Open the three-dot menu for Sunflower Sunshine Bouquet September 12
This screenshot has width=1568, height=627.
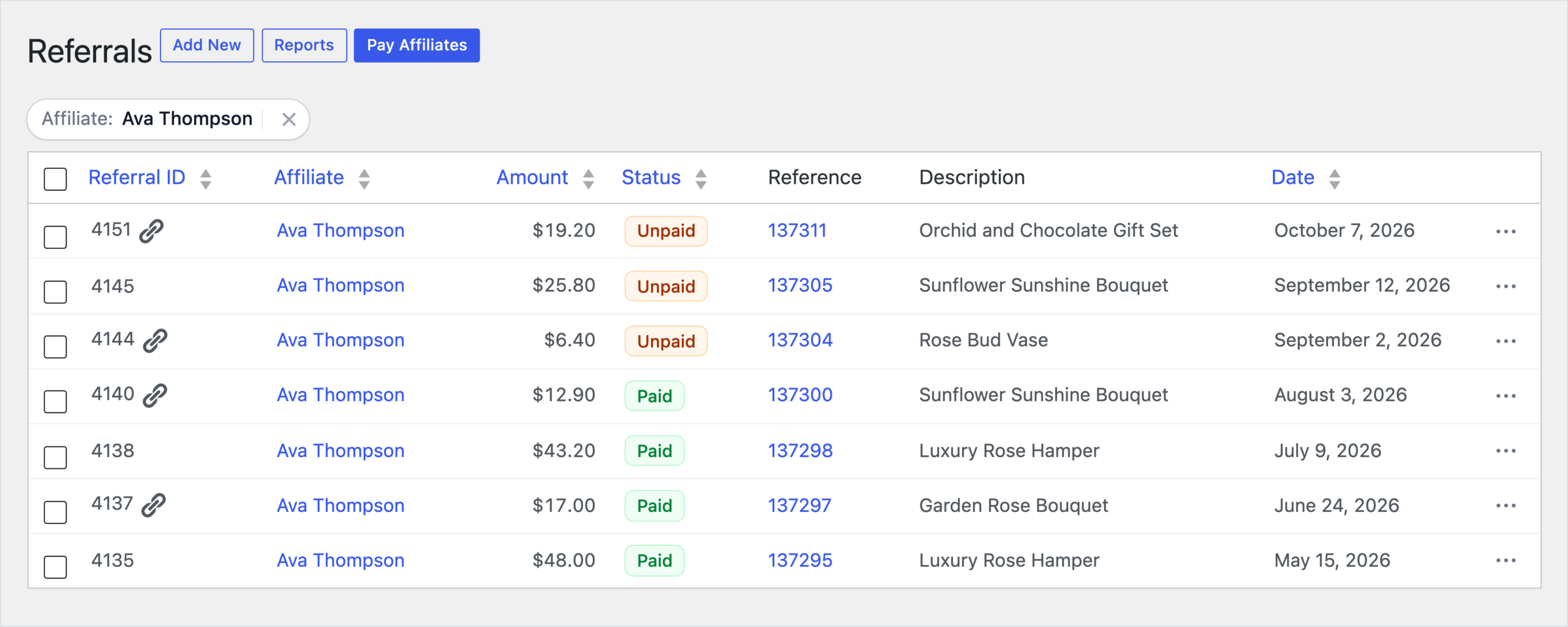pyautogui.click(x=1506, y=286)
